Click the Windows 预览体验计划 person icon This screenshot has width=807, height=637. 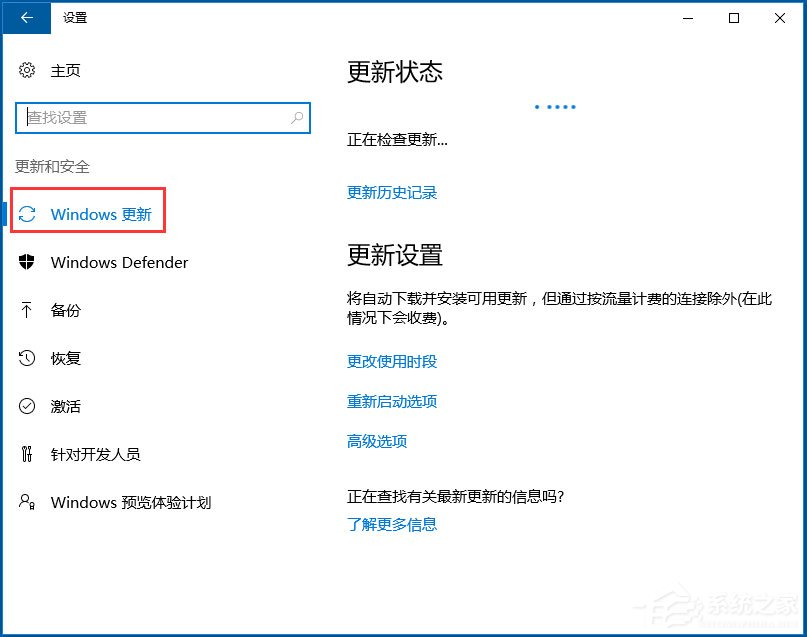[x=29, y=502]
